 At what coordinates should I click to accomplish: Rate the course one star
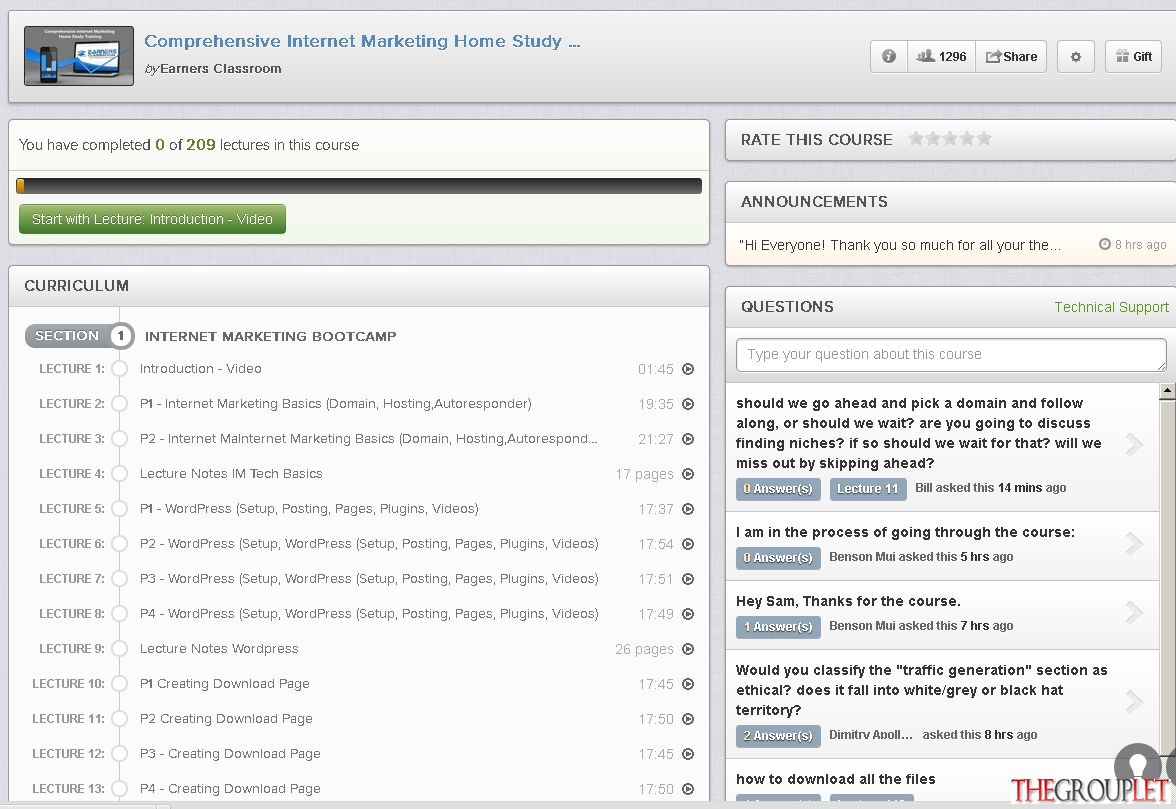916,139
